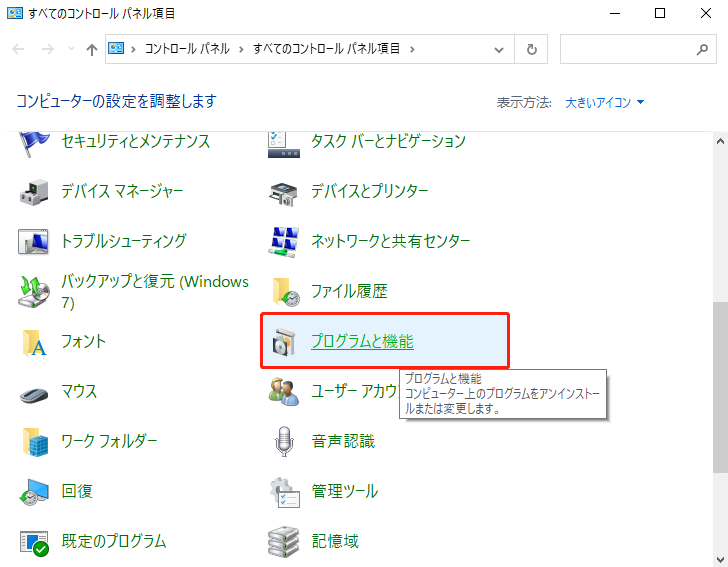The image size is (728, 567).
Task: Click the Storage Spaces drives icon
Action: click(284, 542)
